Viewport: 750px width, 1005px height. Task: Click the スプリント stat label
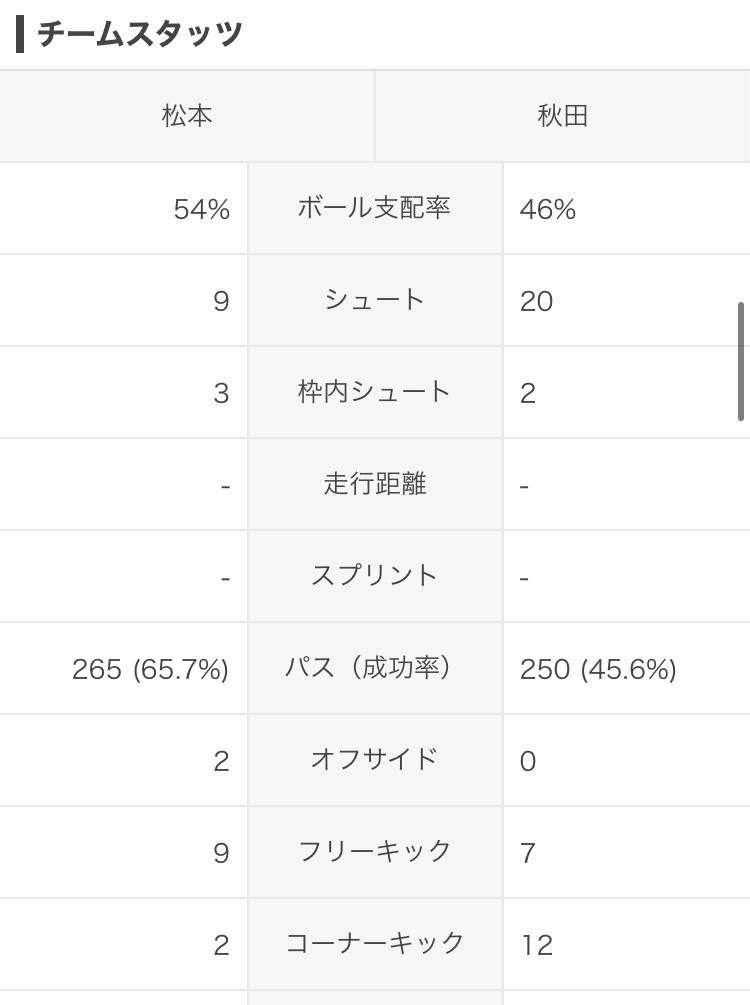pyautogui.click(x=375, y=576)
